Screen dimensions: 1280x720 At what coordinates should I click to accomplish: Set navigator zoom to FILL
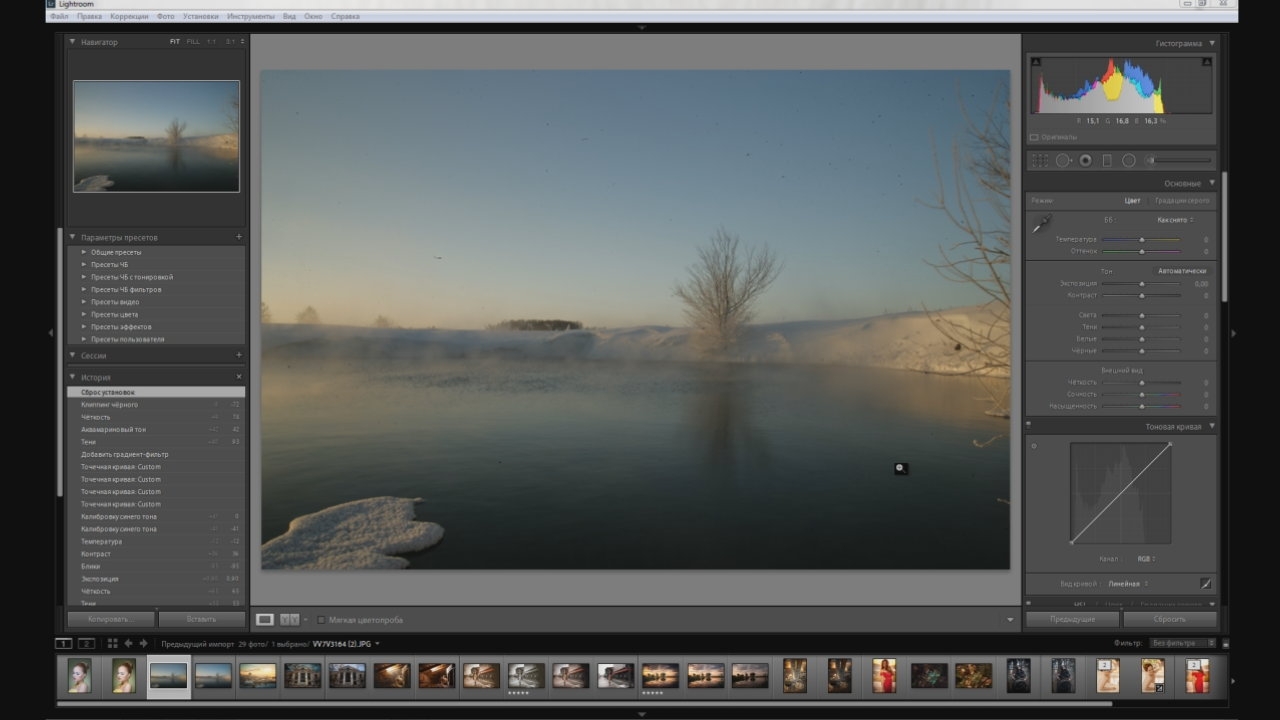[x=193, y=42]
